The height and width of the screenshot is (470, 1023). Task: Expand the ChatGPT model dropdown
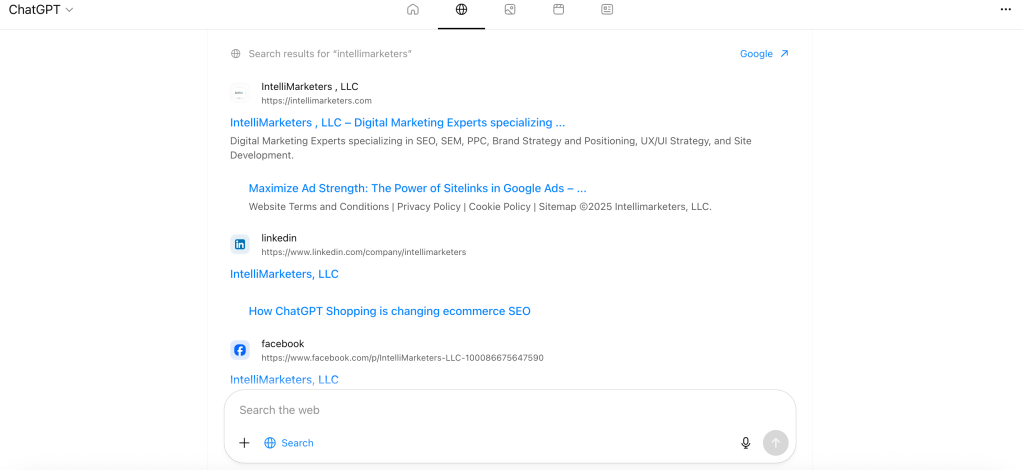click(41, 10)
